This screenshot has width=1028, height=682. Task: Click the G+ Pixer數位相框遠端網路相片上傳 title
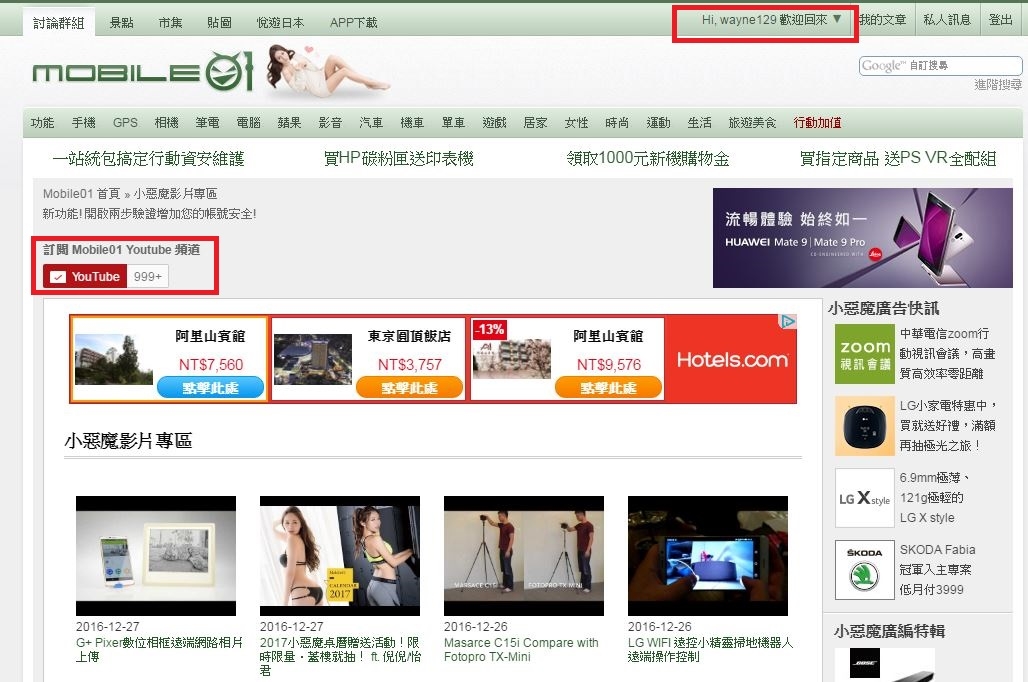coord(159,650)
